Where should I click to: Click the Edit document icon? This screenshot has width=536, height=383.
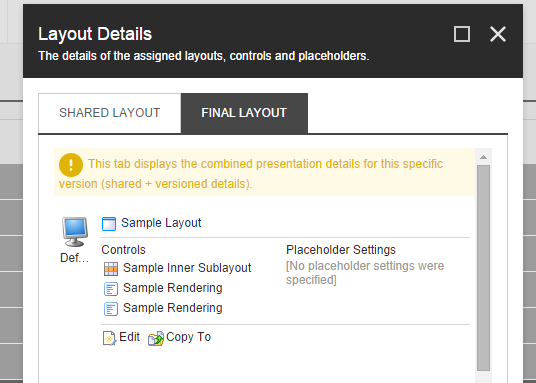point(109,338)
